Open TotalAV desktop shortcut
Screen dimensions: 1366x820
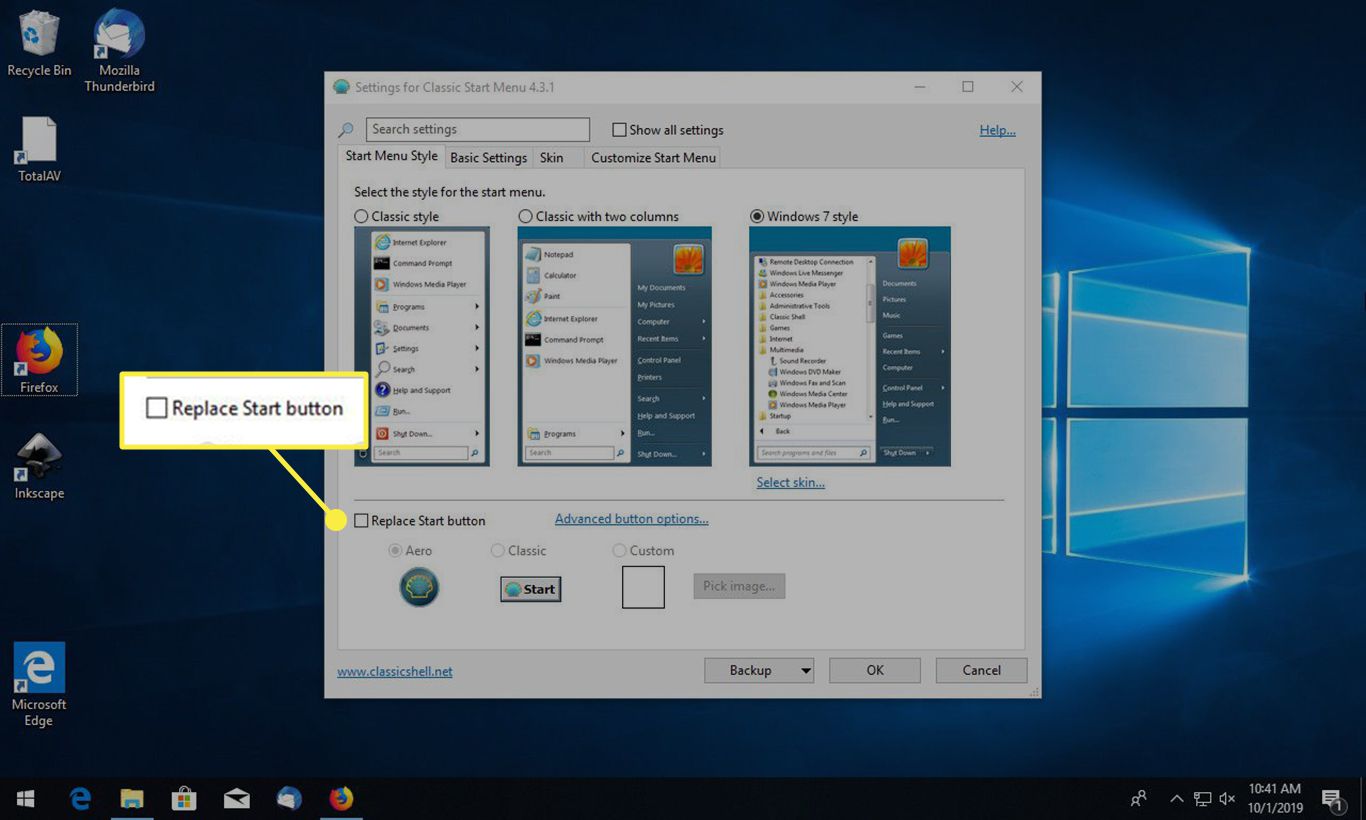click(39, 149)
